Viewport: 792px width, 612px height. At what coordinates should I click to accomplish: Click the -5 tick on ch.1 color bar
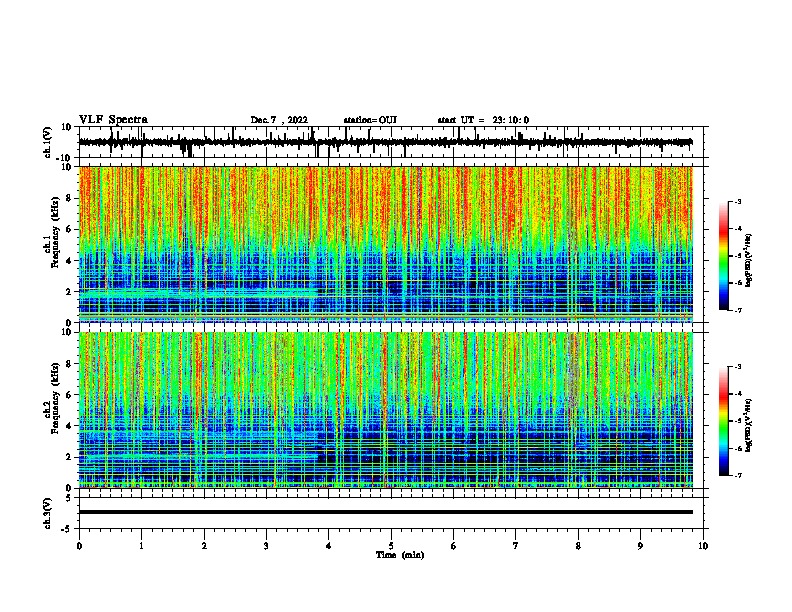(x=737, y=256)
